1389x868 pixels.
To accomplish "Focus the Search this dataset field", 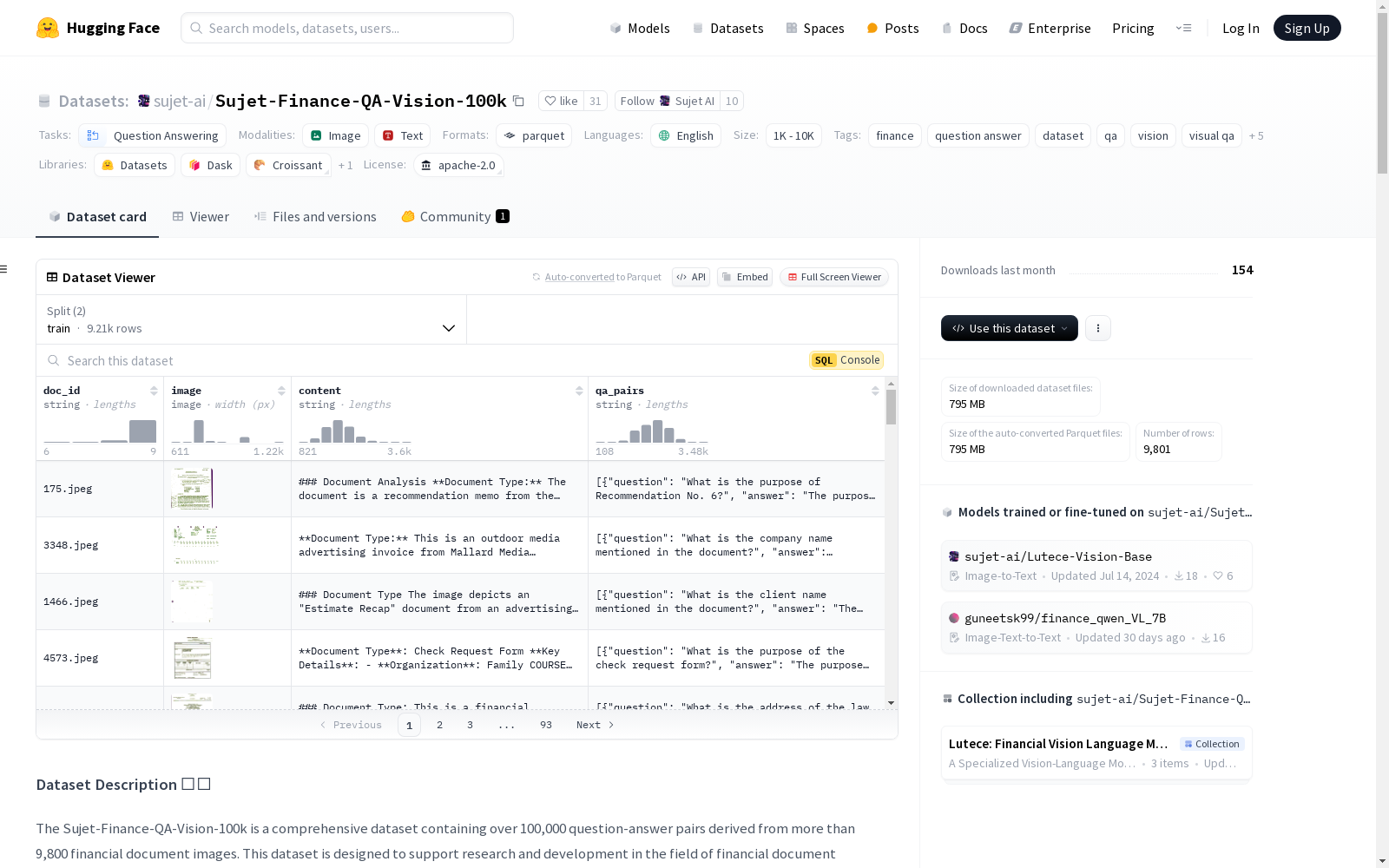I will [x=423, y=360].
